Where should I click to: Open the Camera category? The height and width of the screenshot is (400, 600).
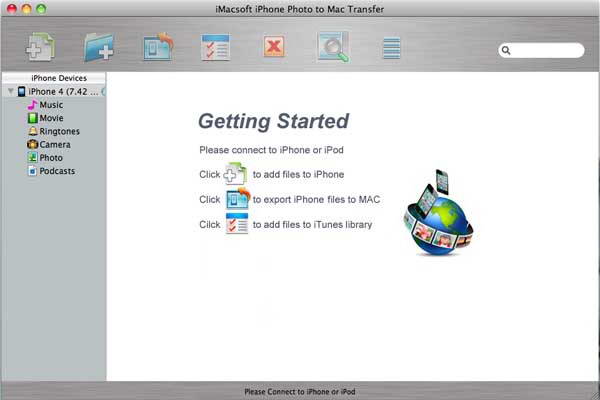[x=55, y=144]
